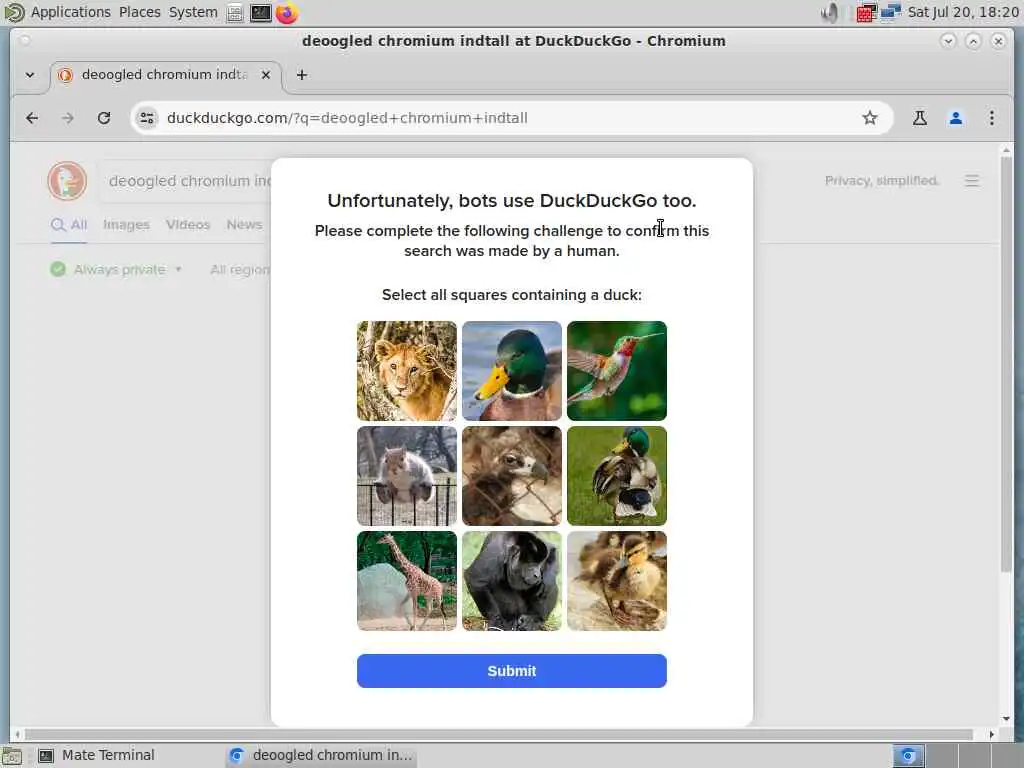1024x768 pixels.
Task: Close the deoogled chromium tab
Action: coord(266,75)
